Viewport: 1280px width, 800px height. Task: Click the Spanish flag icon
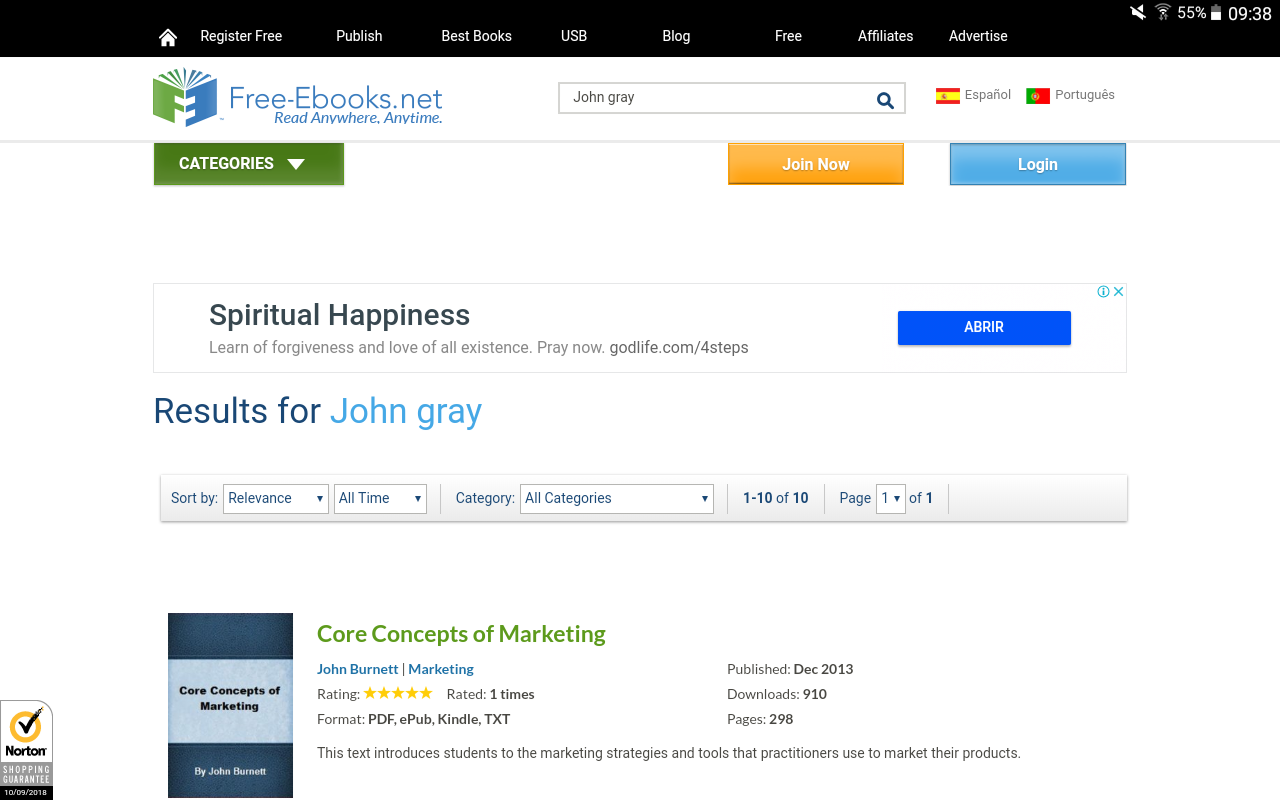tap(947, 96)
